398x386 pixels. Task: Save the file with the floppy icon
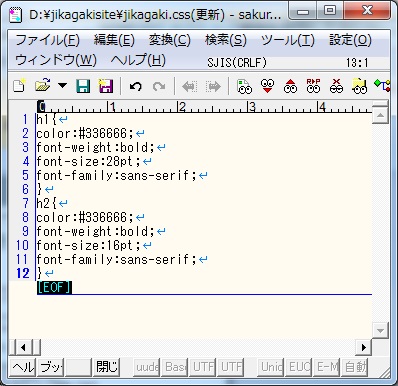pos(83,86)
